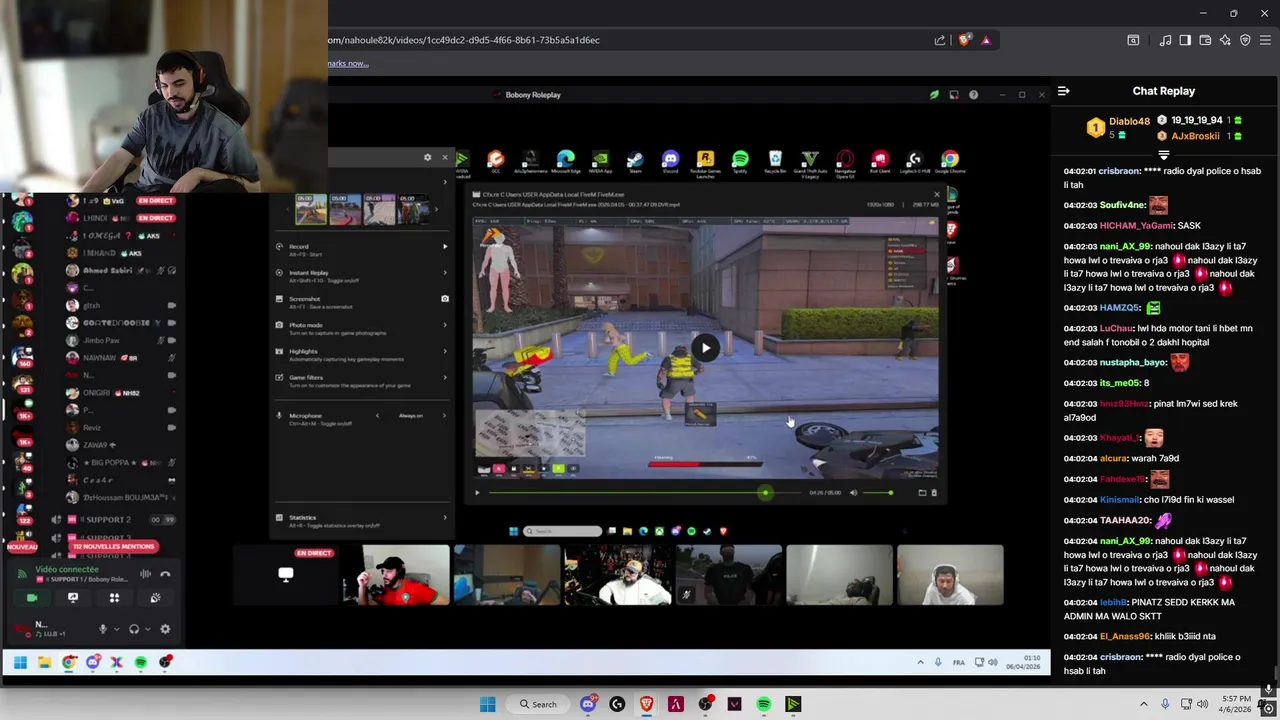Click the green leaf icon in Bobony Roleplay window
This screenshot has height=720, width=1280.
(934, 95)
